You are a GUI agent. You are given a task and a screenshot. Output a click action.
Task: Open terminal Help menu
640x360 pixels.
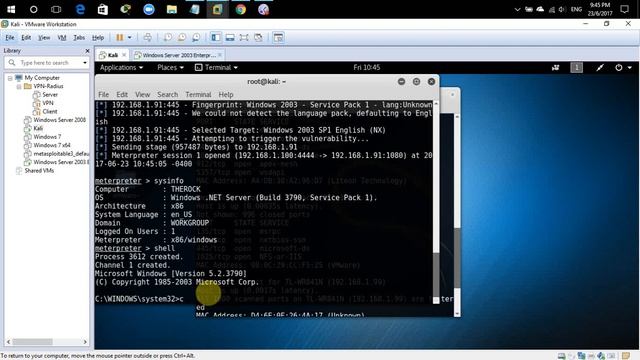click(226, 94)
